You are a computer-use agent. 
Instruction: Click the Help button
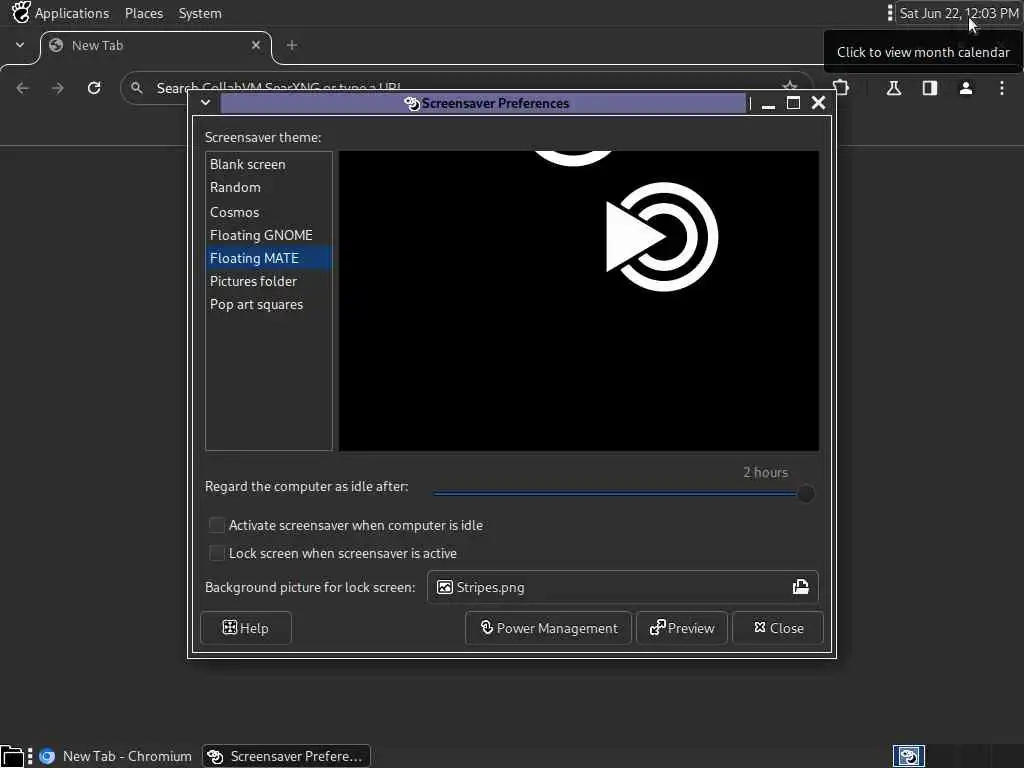pos(246,628)
